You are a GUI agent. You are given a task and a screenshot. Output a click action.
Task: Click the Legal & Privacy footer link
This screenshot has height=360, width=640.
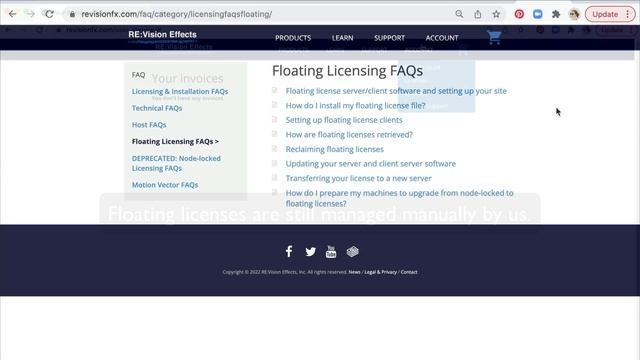click(x=380, y=272)
